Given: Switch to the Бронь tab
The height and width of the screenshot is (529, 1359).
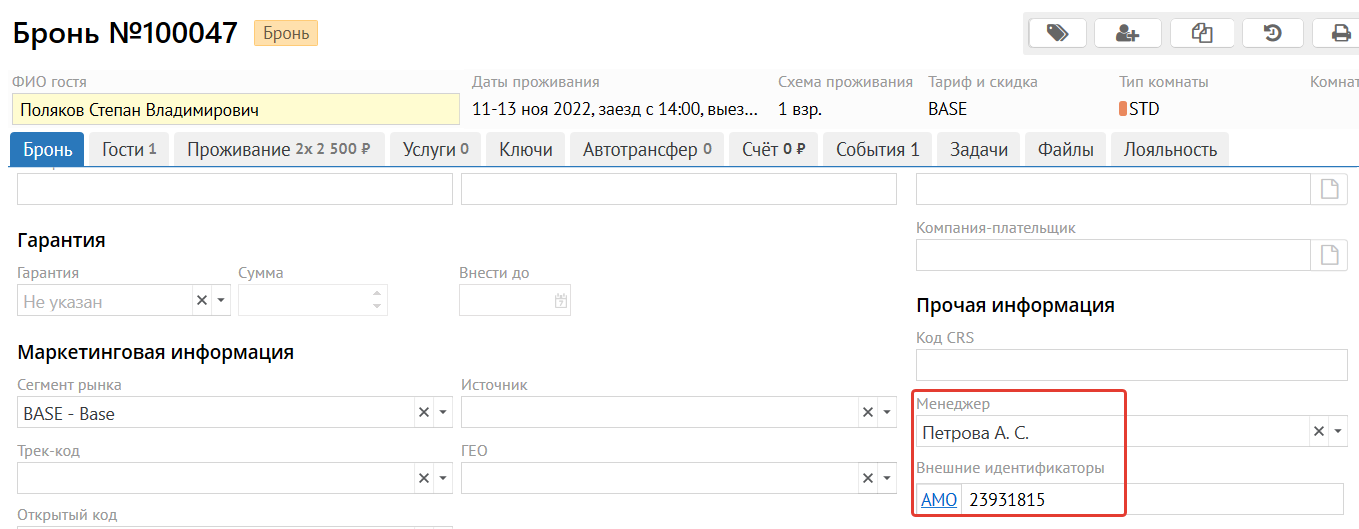Looking at the screenshot, I should pyautogui.click(x=47, y=149).
